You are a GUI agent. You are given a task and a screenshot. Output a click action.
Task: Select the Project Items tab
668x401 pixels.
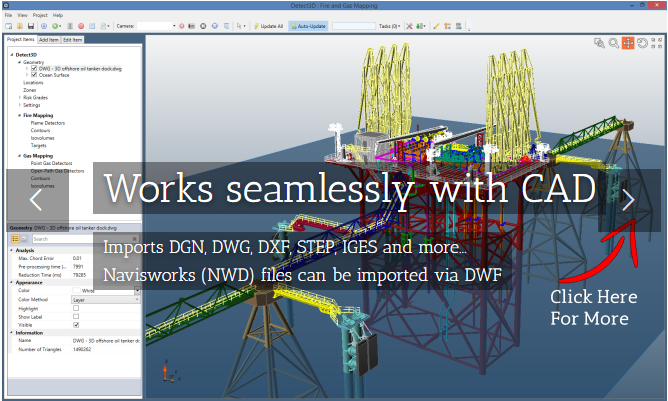point(20,39)
